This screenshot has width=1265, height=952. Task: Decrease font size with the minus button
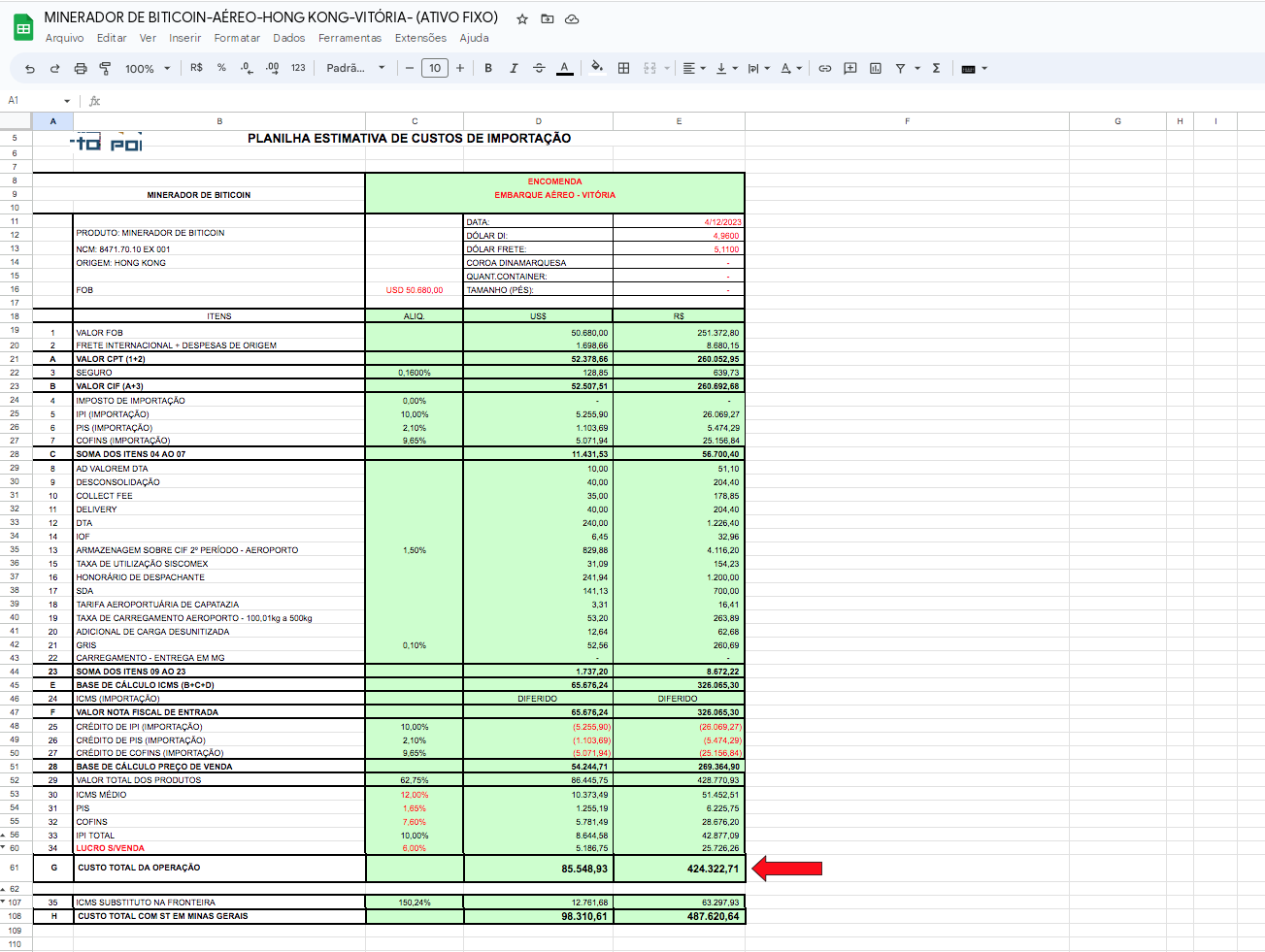point(410,68)
